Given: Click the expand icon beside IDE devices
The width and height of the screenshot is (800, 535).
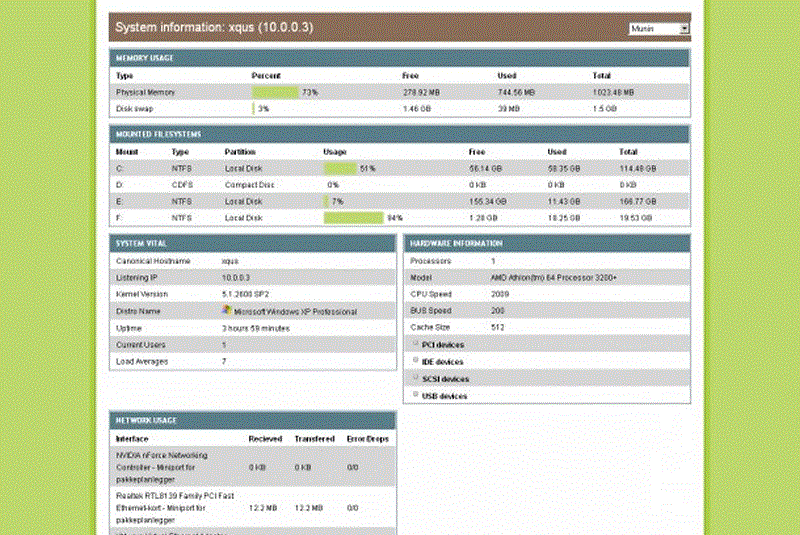Looking at the screenshot, I should tap(416, 361).
